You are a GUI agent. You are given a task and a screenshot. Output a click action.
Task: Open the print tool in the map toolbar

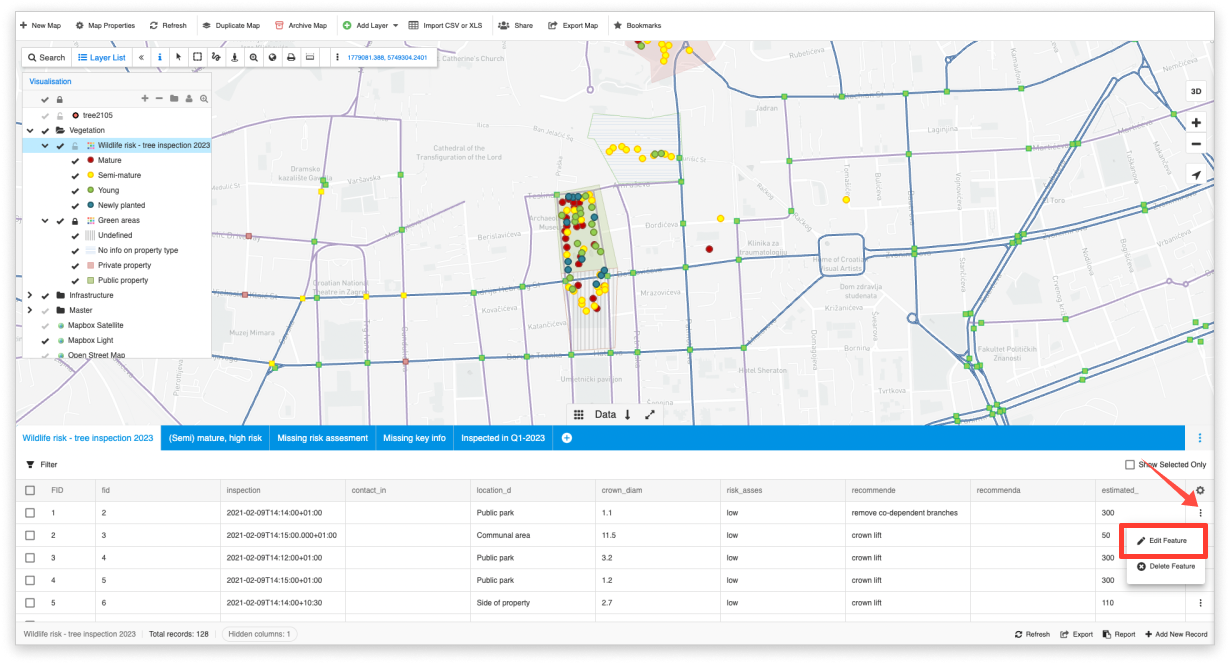coord(292,58)
